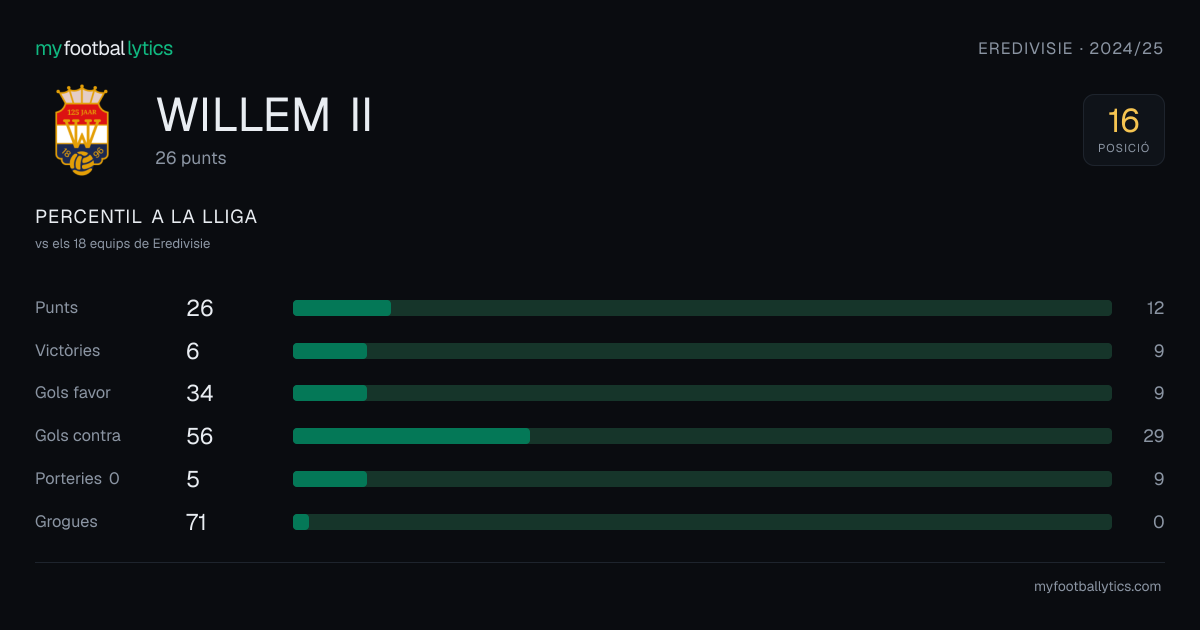Click the Grogues percentile bar
Screen dimensions: 1200x630
(x=702, y=522)
